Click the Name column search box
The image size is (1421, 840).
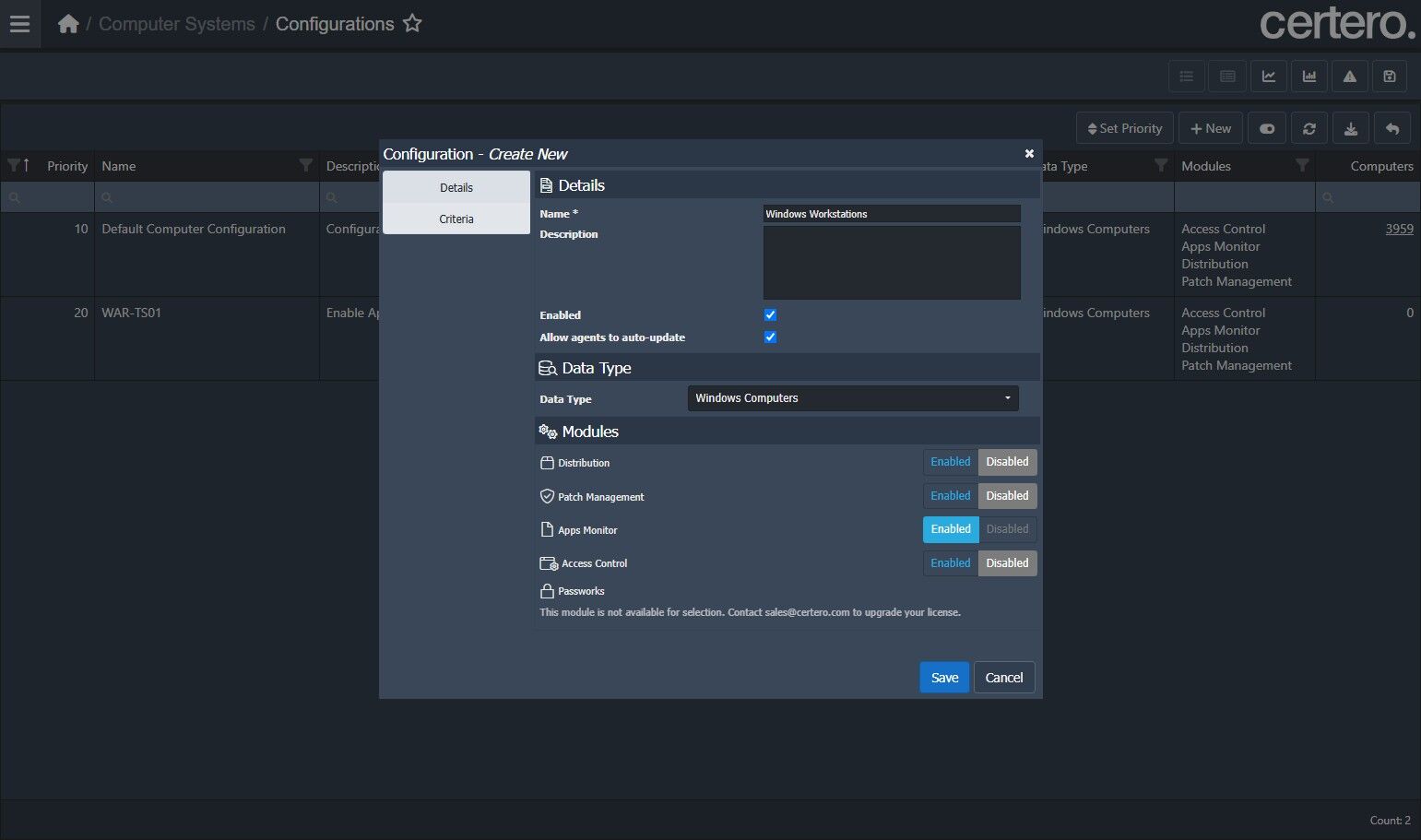[x=207, y=197]
